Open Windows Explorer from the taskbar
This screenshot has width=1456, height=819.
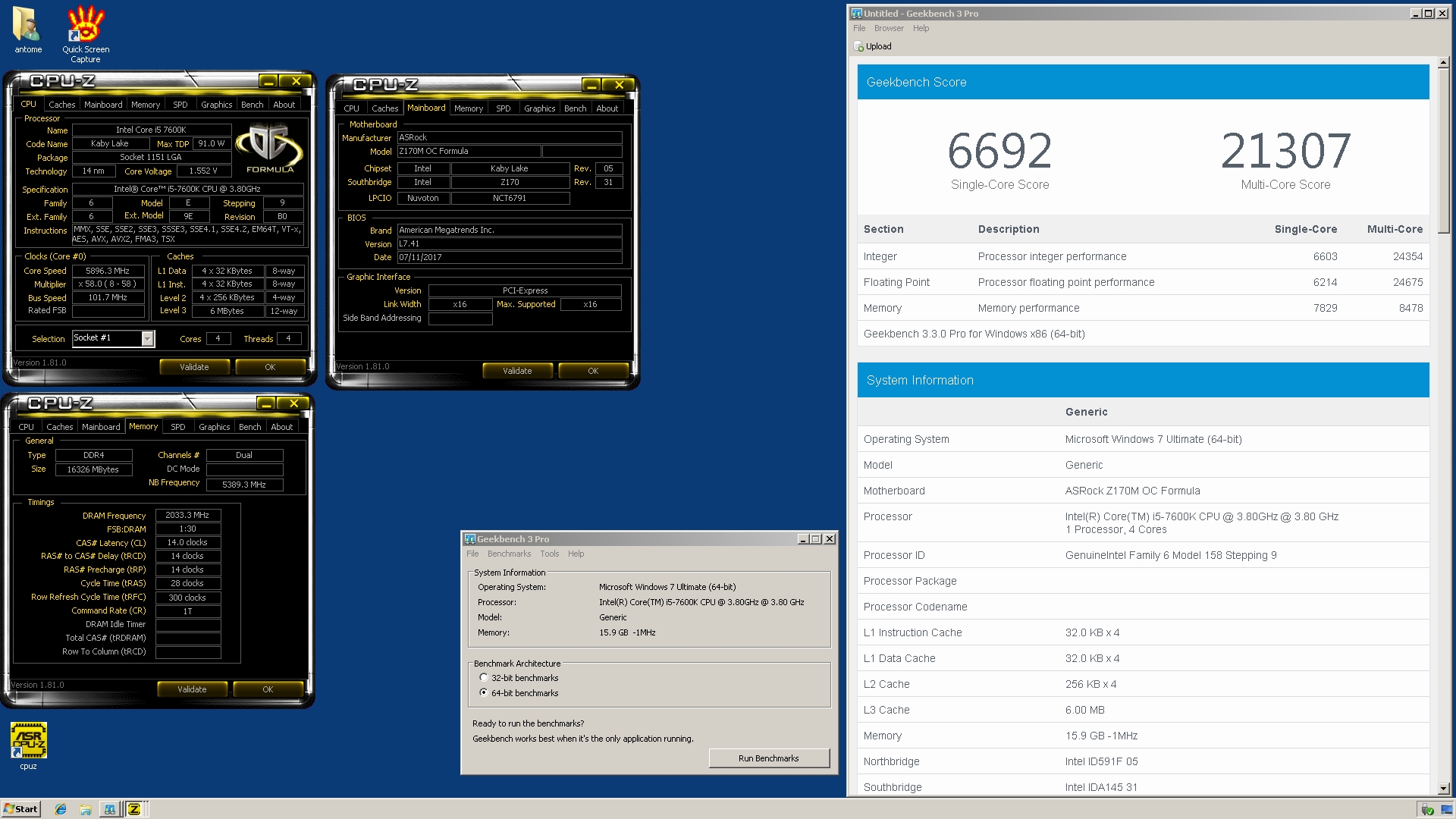tap(86, 809)
